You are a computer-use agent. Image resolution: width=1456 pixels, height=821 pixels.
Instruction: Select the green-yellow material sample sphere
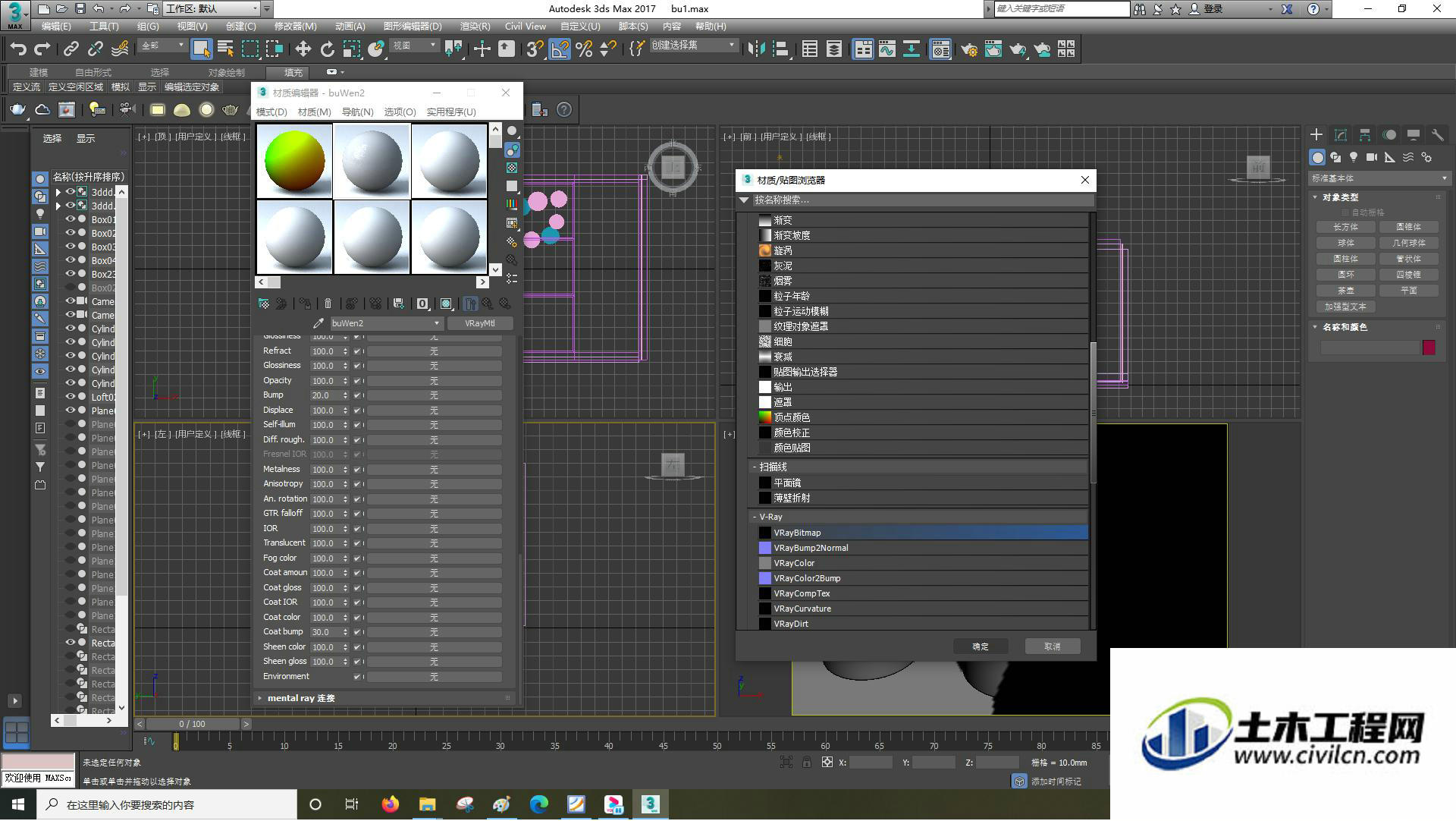click(295, 162)
